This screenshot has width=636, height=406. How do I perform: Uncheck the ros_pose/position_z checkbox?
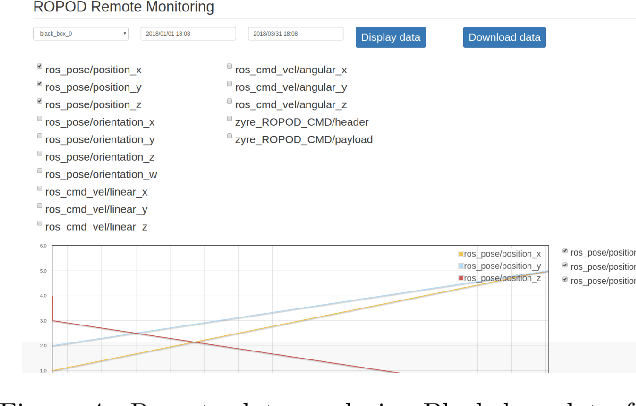tap(40, 102)
